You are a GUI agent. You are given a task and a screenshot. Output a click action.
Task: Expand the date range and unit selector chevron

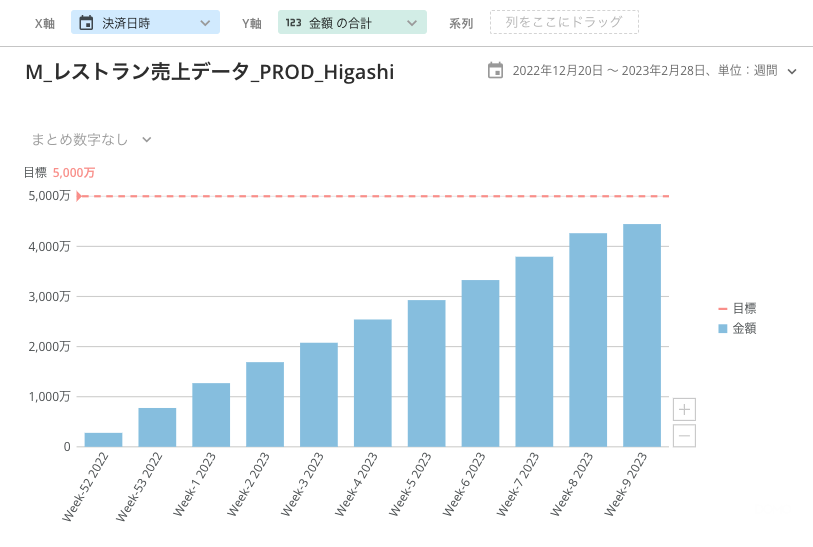click(792, 71)
